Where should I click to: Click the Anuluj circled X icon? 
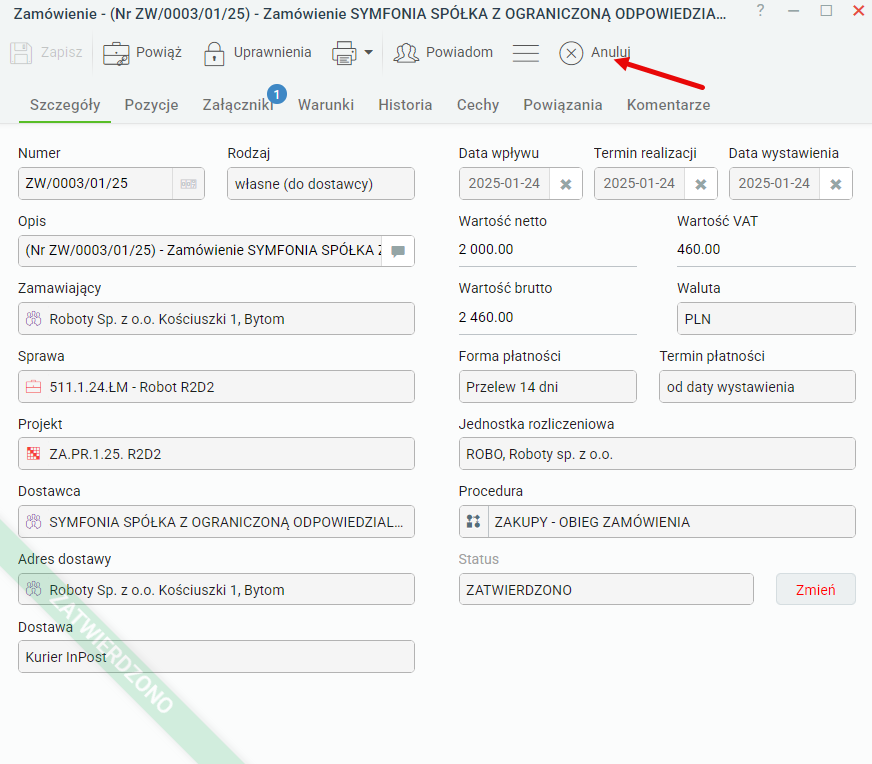[x=571, y=53]
